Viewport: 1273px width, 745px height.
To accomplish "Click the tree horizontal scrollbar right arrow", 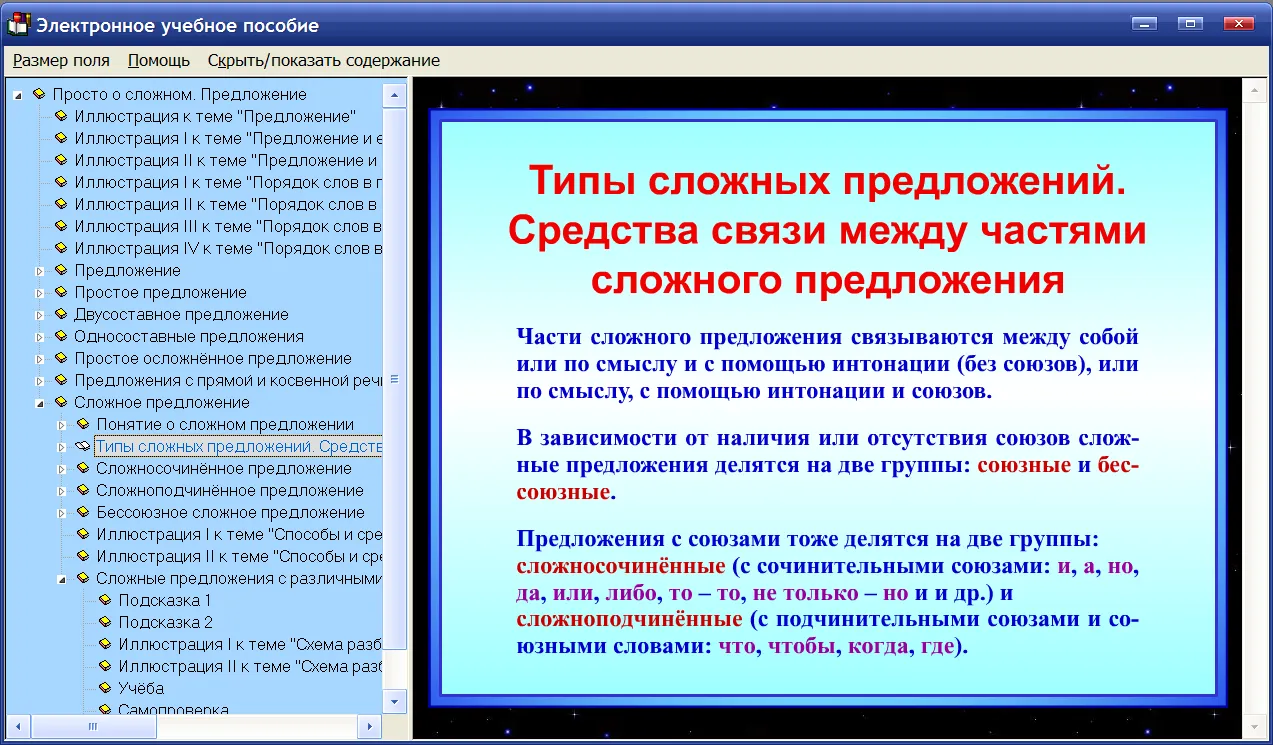I will 369,726.
